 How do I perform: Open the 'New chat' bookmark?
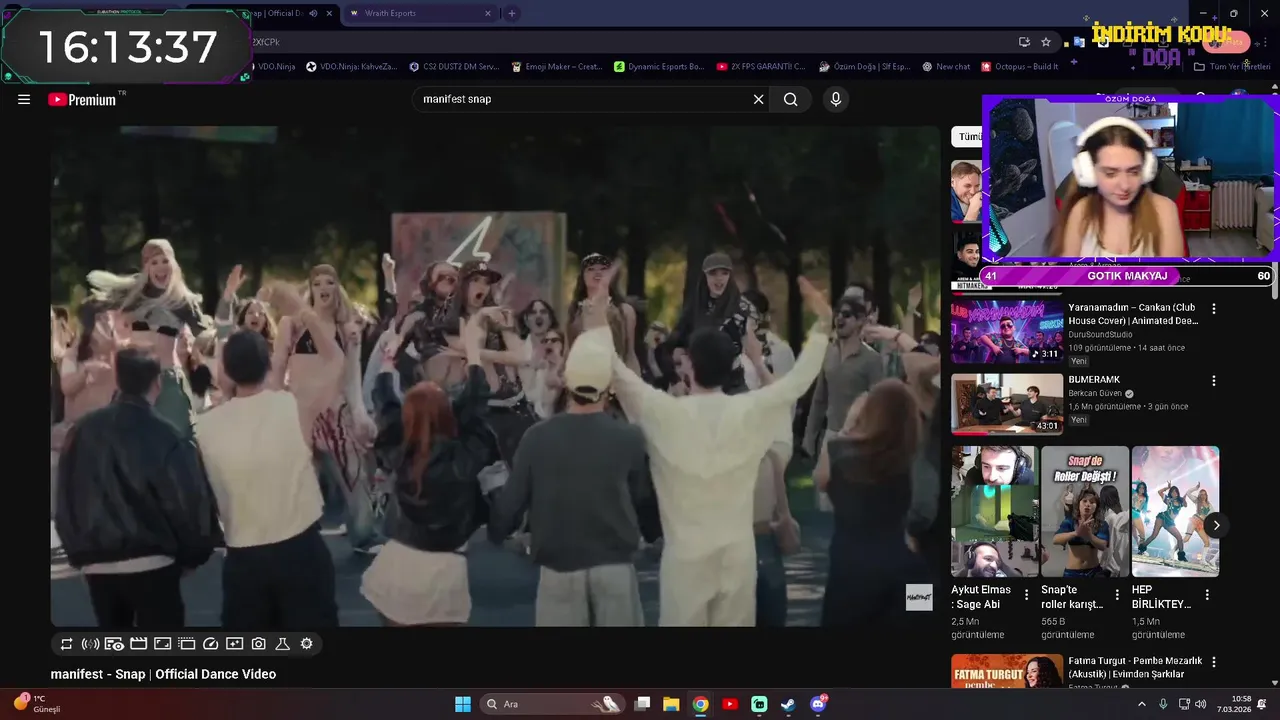click(x=946, y=67)
